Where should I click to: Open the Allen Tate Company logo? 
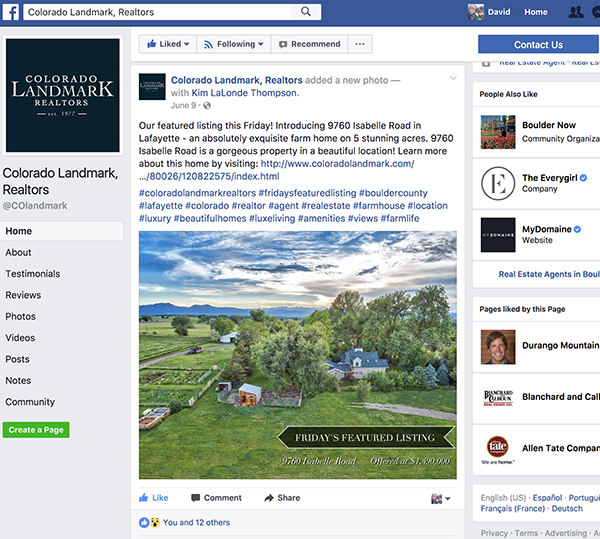pos(498,449)
